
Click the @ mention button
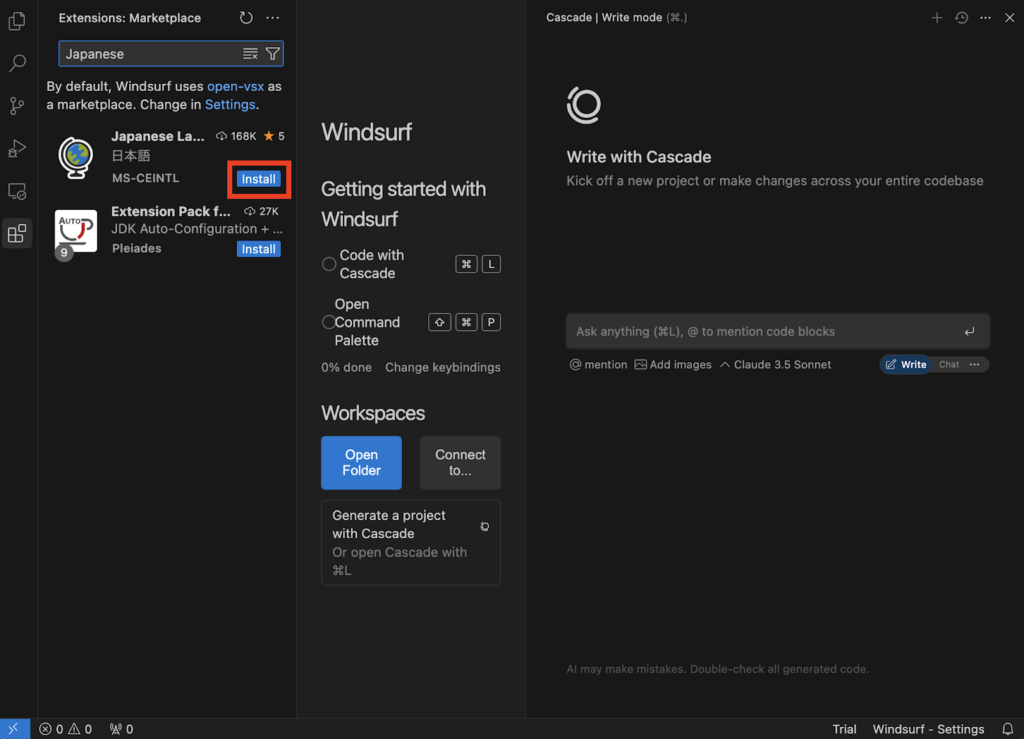pos(598,365)
